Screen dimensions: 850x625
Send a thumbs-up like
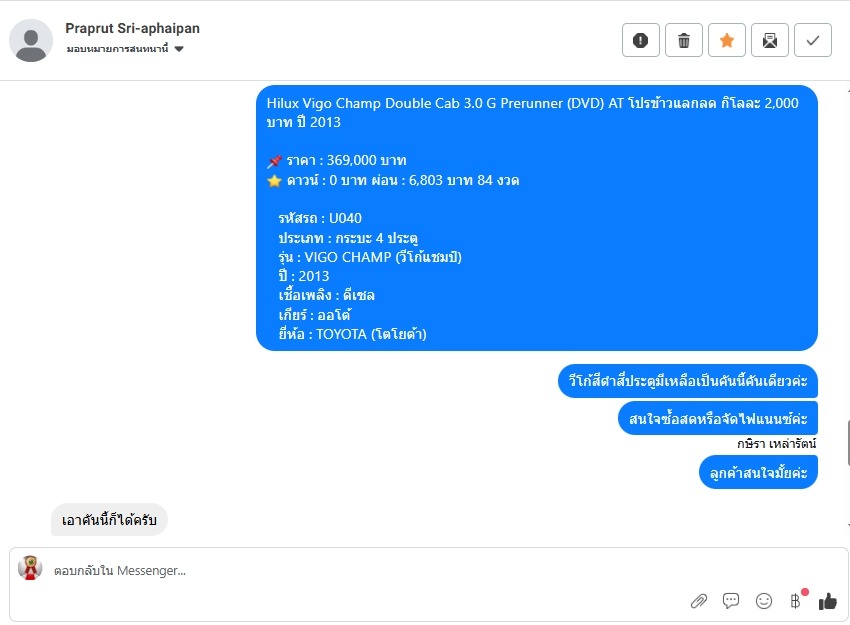pyautogui.click(x=828, y=601)
